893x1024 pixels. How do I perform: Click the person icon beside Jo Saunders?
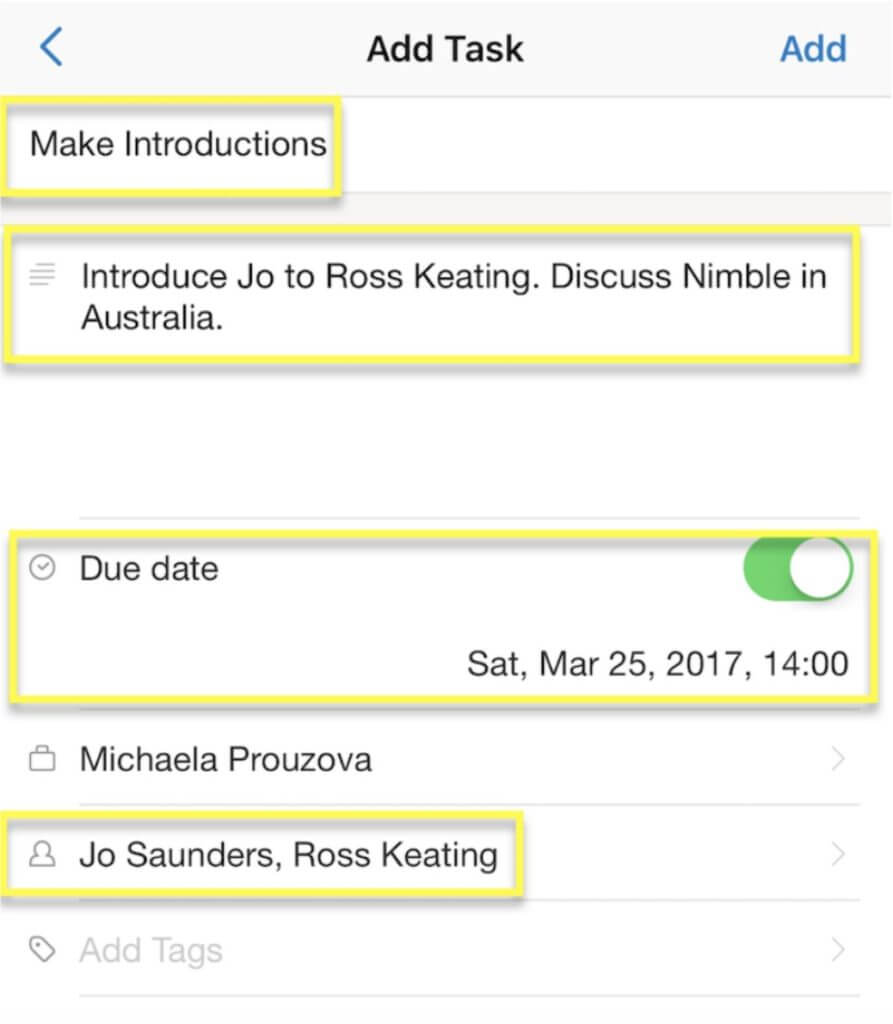42,855
